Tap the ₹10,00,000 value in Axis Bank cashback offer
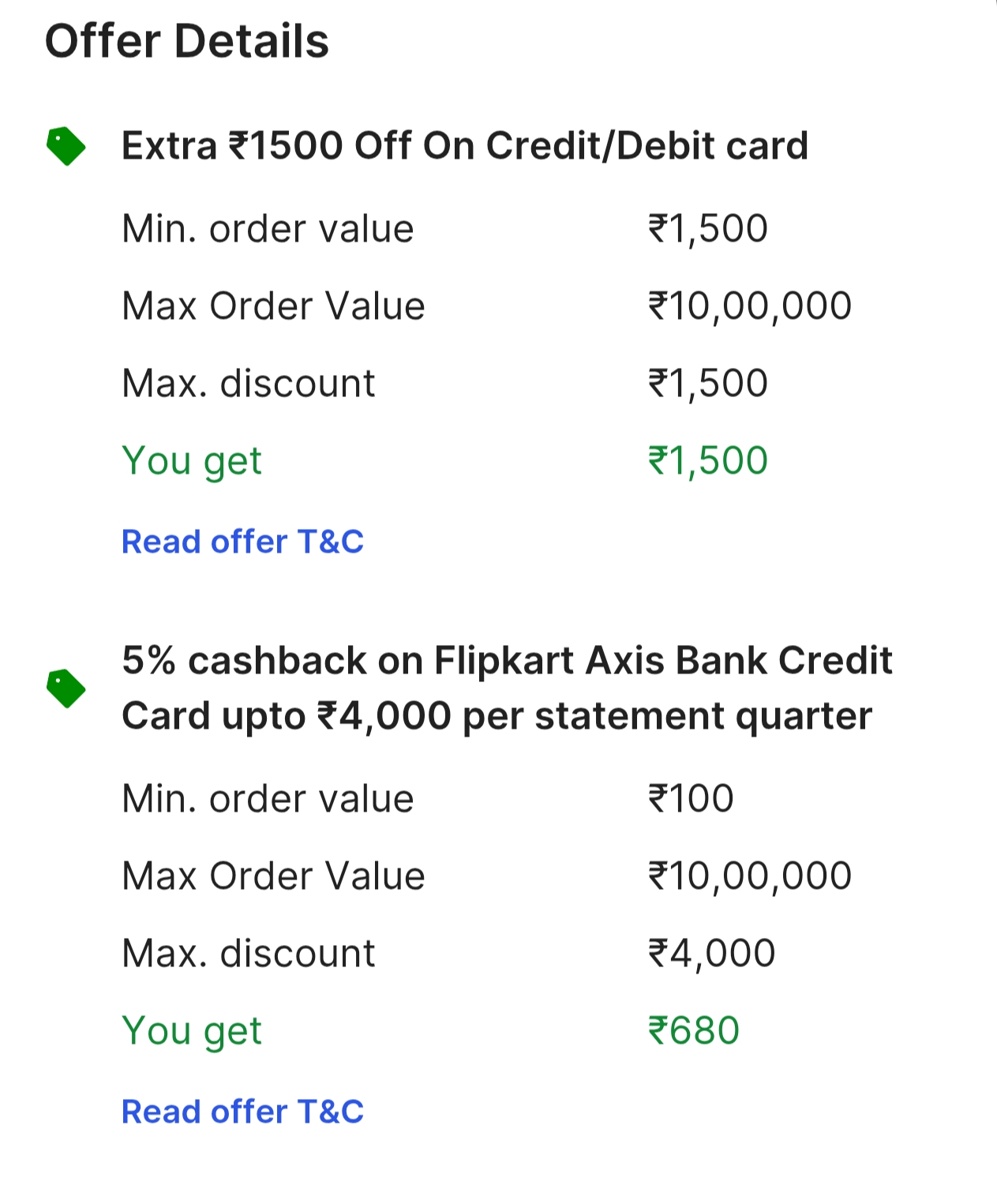 click(x=749, y=876)
